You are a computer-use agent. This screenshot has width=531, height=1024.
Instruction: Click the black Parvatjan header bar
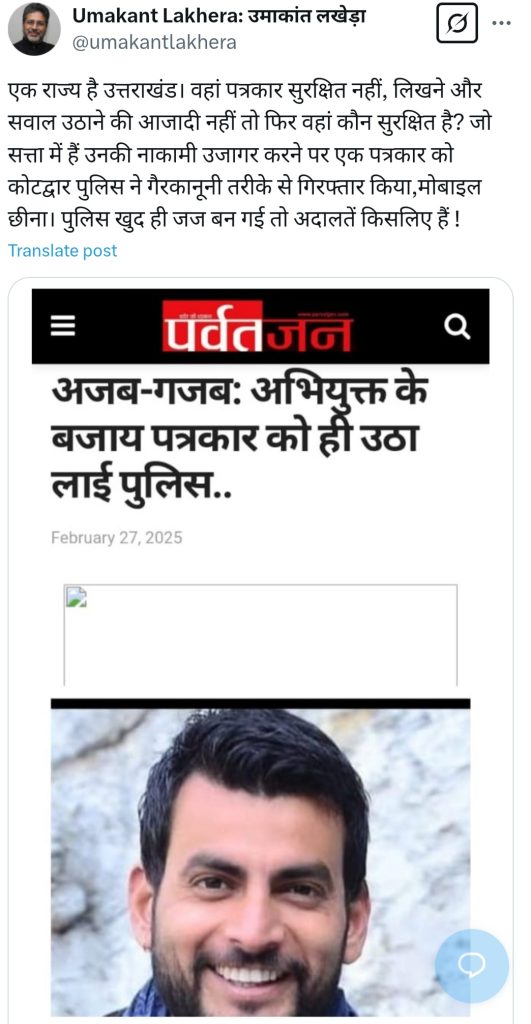click(x=260, y=326)
